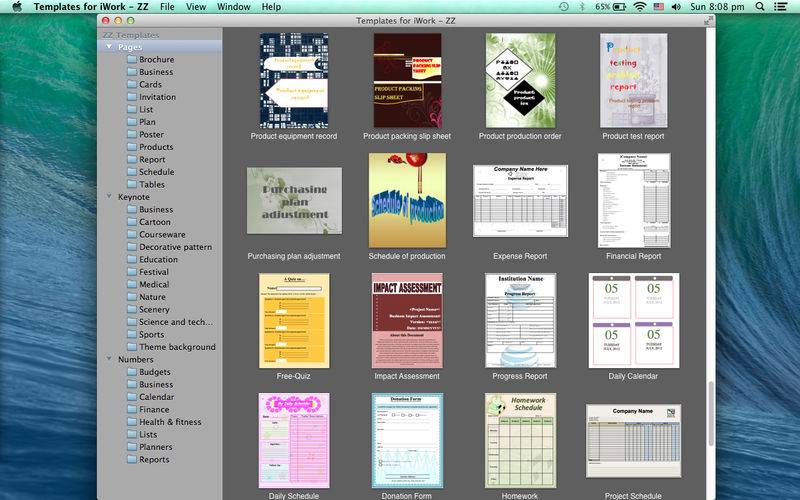Open the Progress Report template

tap(520, 320)
